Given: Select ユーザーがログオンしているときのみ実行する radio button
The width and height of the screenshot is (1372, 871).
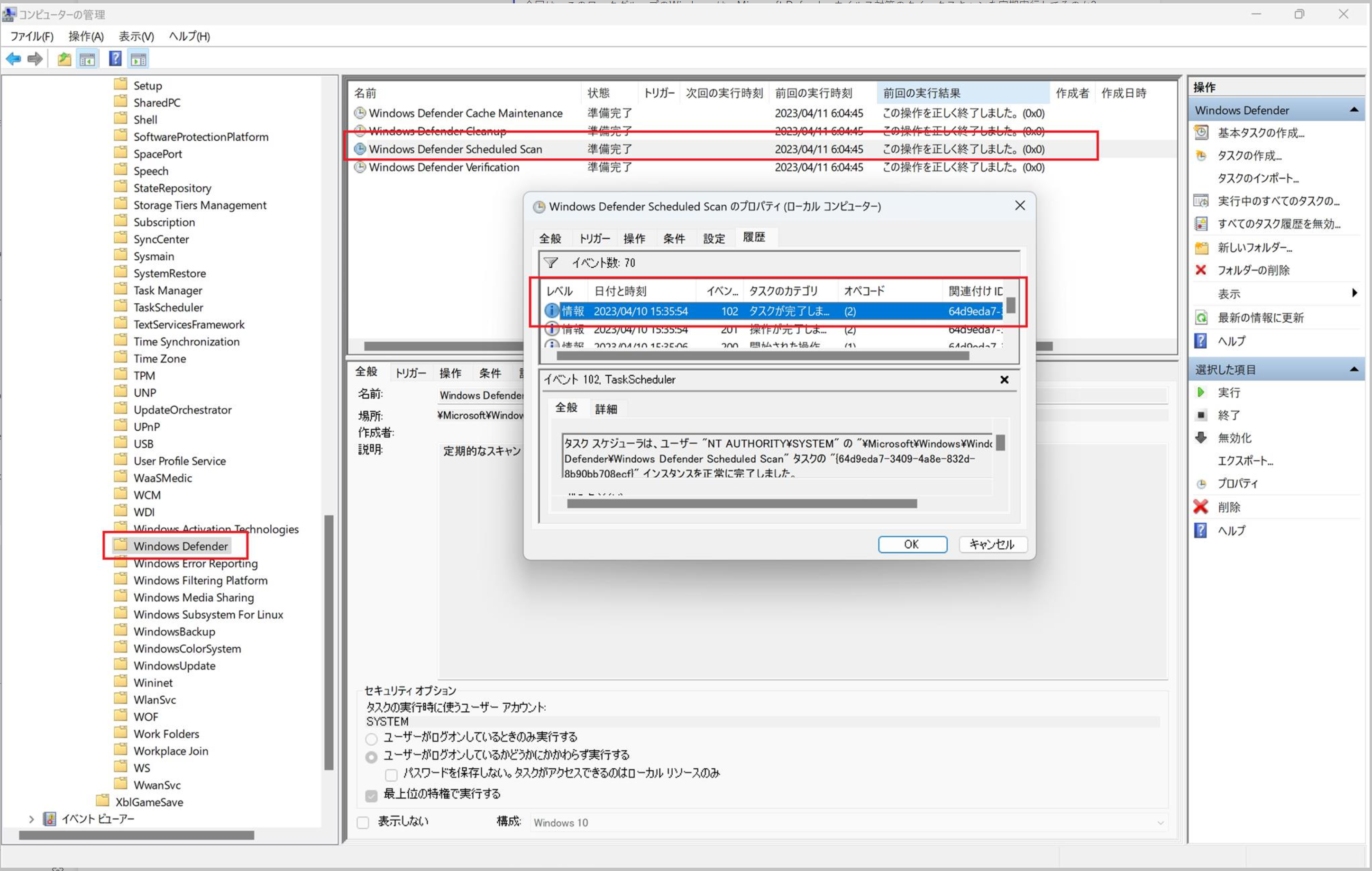Looking at the screenshot, I should [372, 739].
